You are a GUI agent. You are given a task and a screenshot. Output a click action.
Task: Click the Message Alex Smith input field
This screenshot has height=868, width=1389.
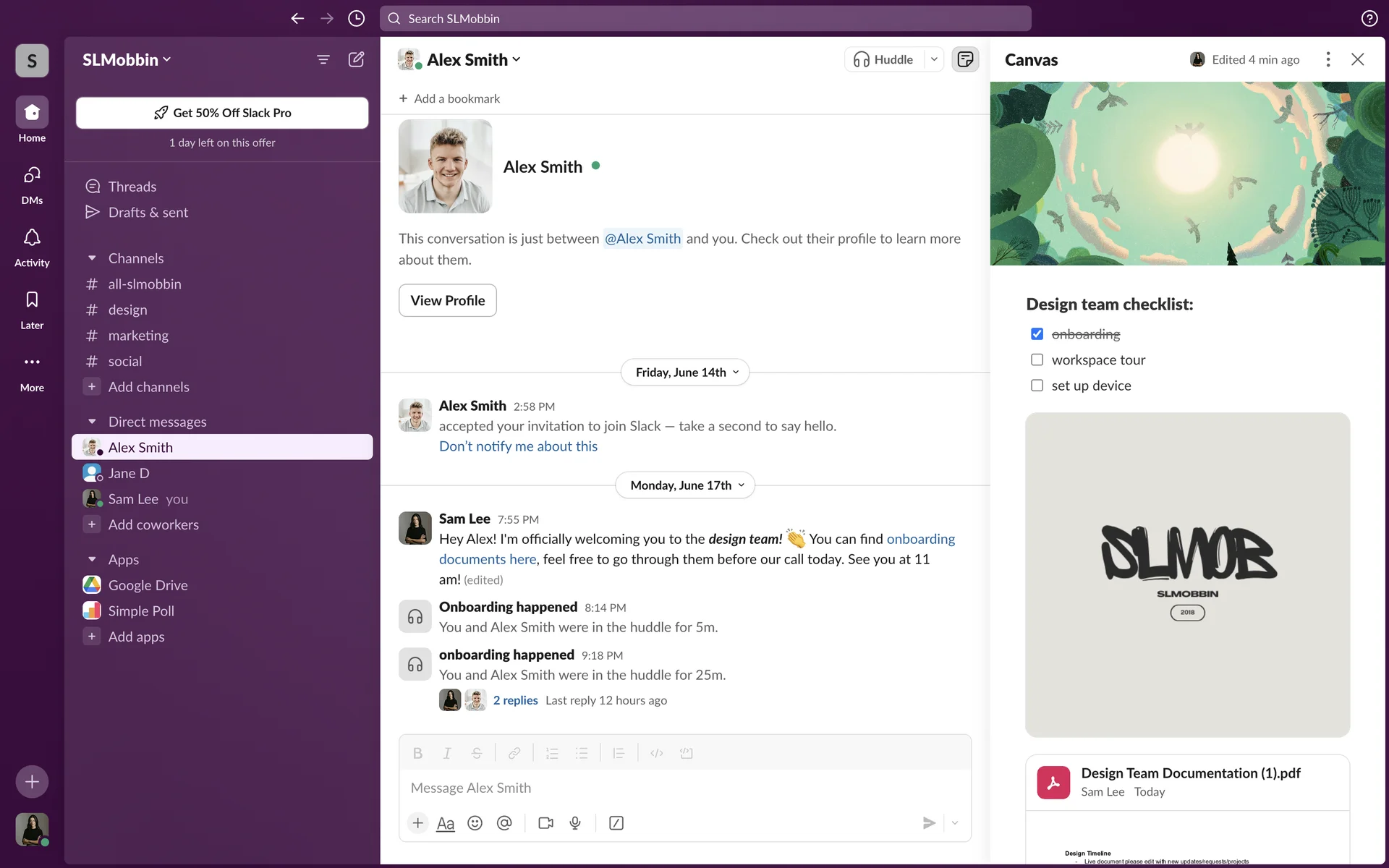(684, 788)
